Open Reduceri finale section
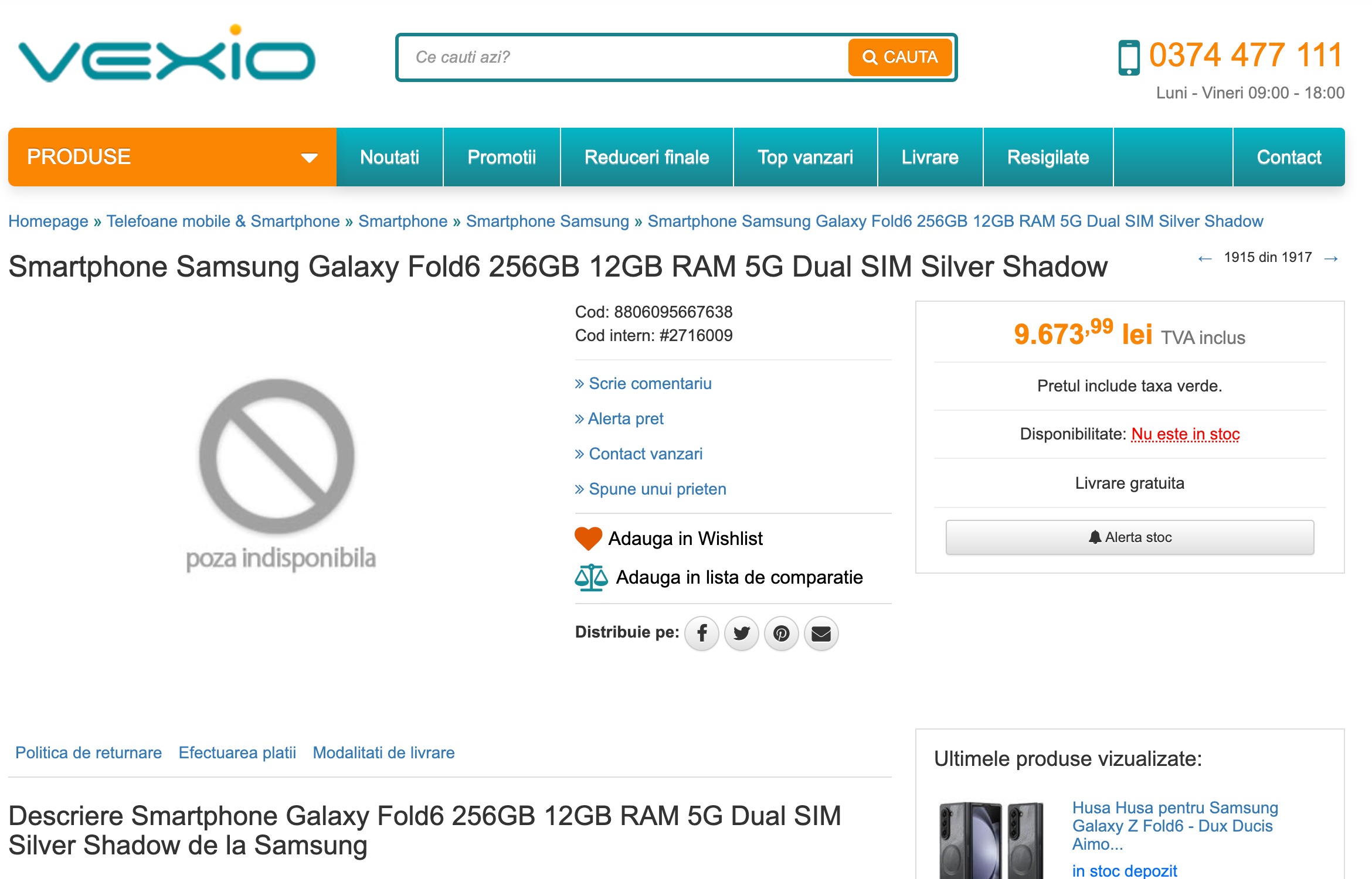Screen dimensions: 1372x879 click(647, 157)
